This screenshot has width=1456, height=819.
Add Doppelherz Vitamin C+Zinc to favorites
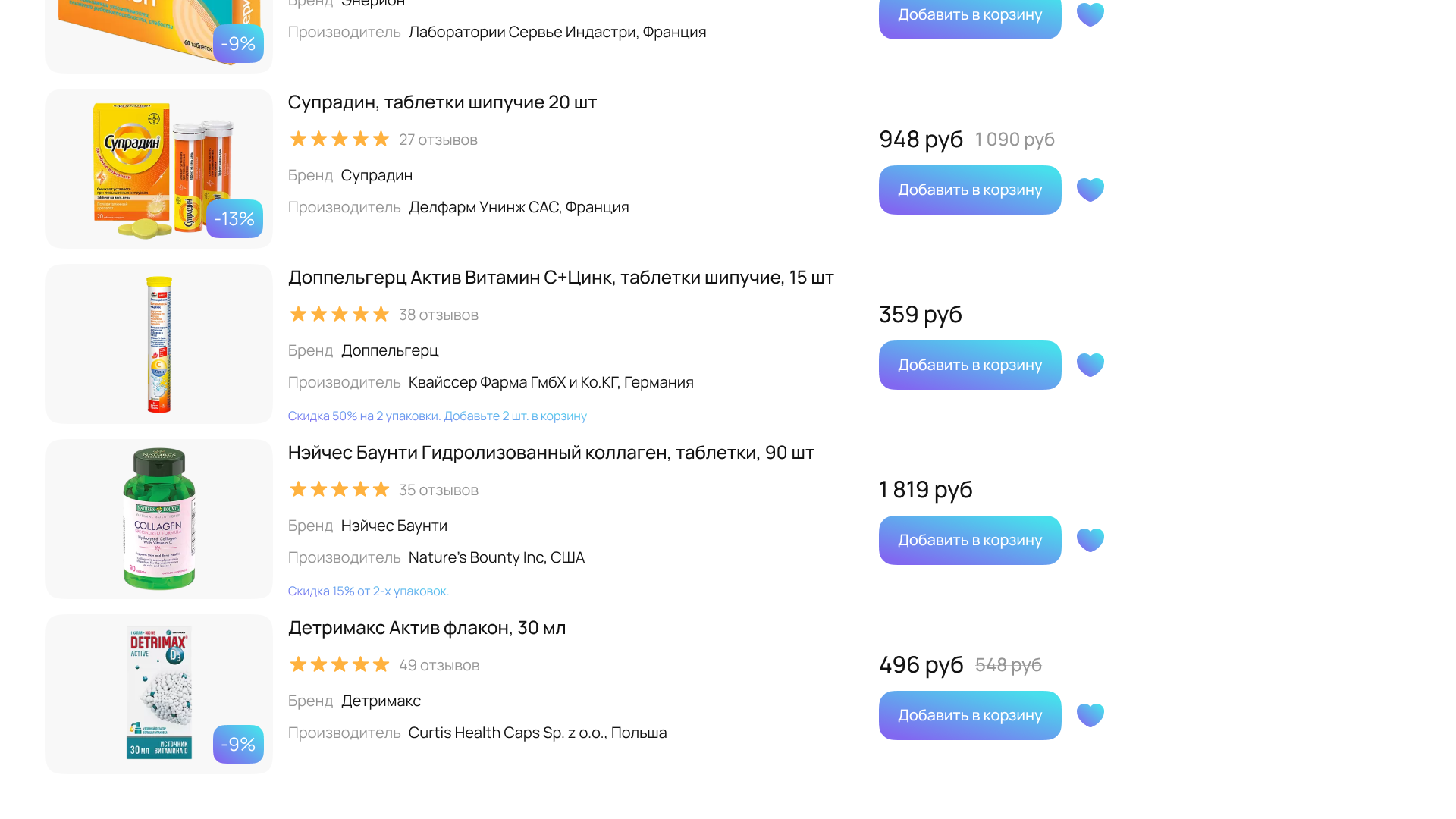(x=1090, y=365)
